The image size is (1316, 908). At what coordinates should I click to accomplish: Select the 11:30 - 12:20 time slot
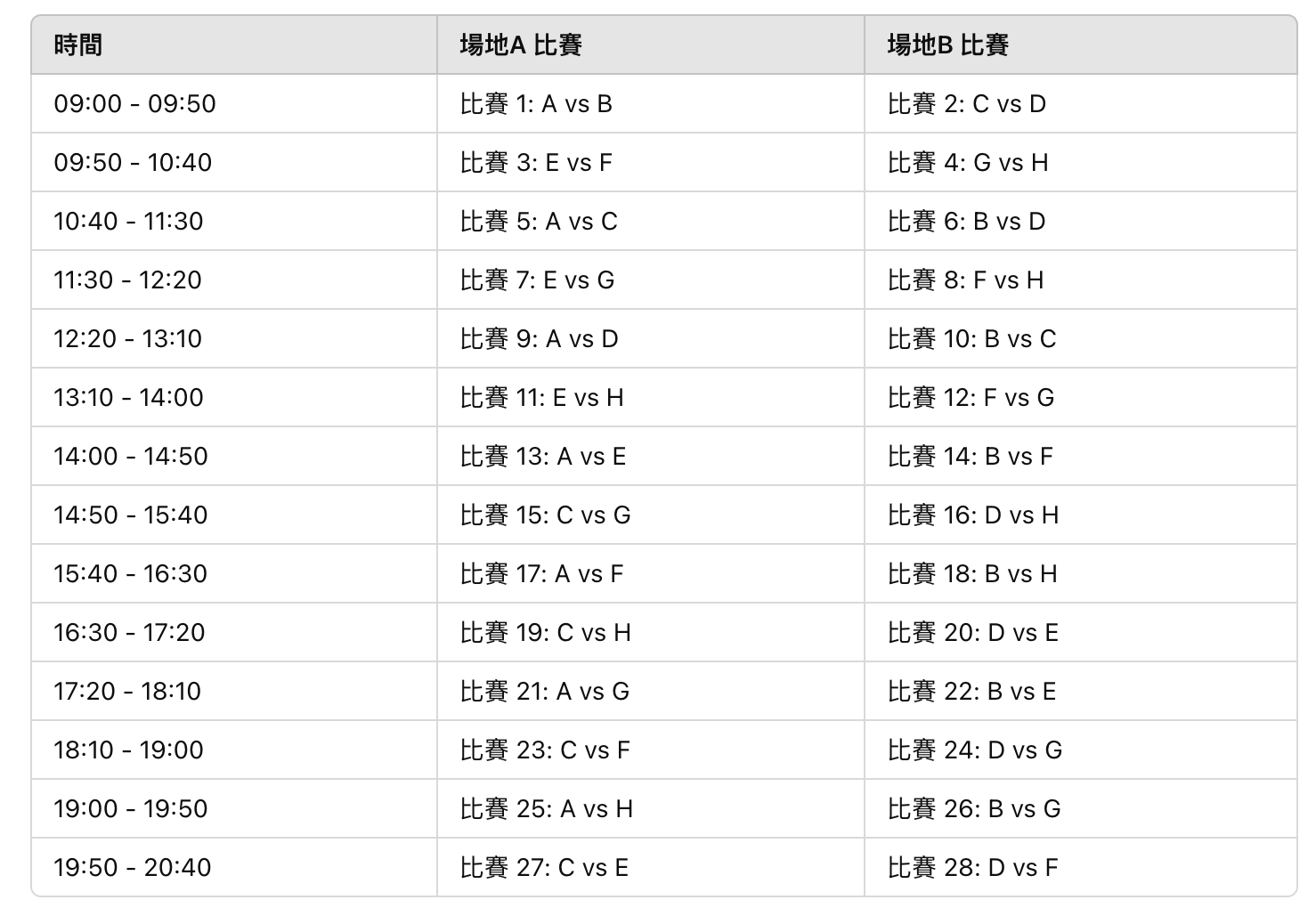(x=234, y=280)
